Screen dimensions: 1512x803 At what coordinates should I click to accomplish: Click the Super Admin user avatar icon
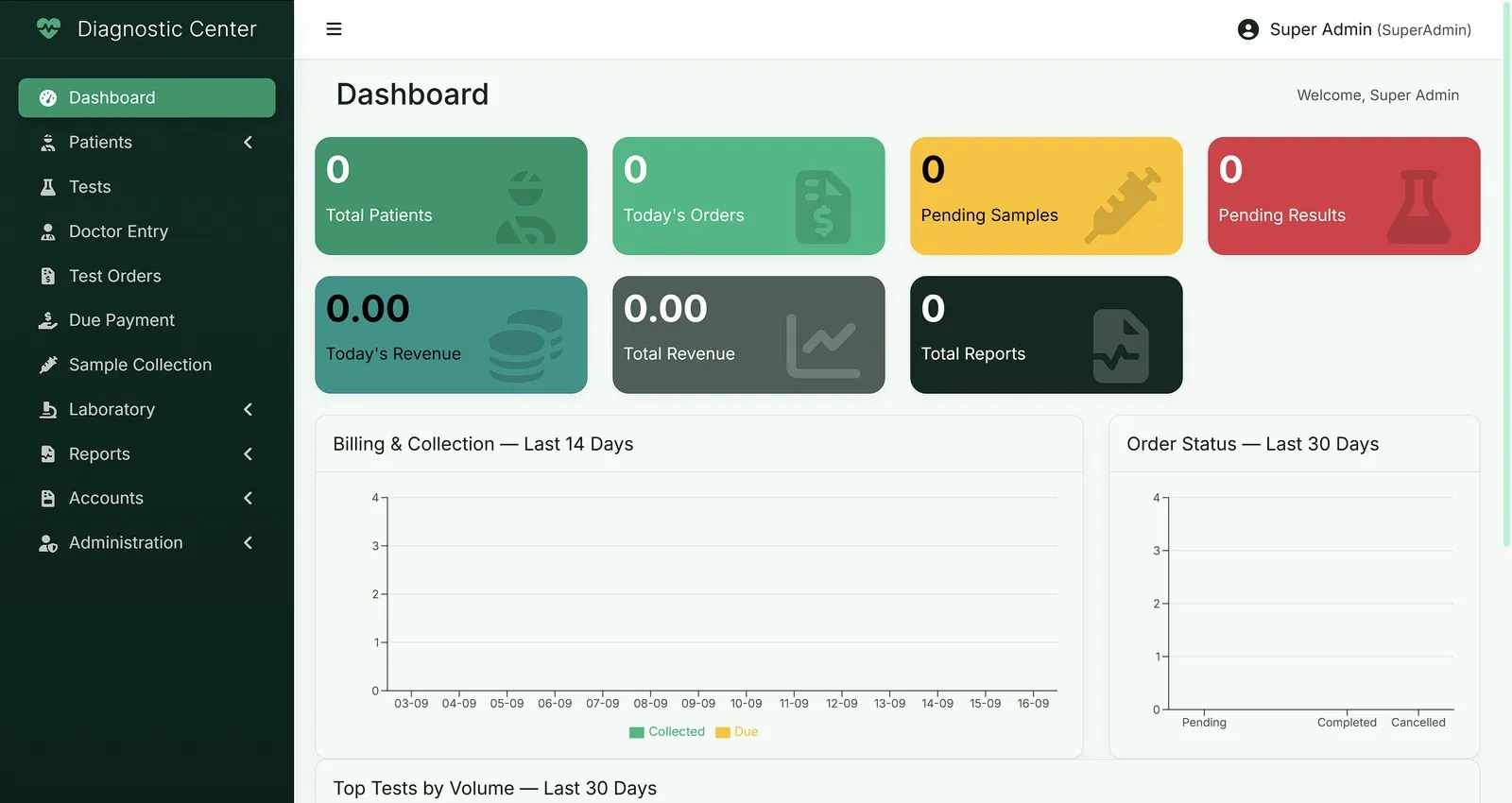point(1247,29)
